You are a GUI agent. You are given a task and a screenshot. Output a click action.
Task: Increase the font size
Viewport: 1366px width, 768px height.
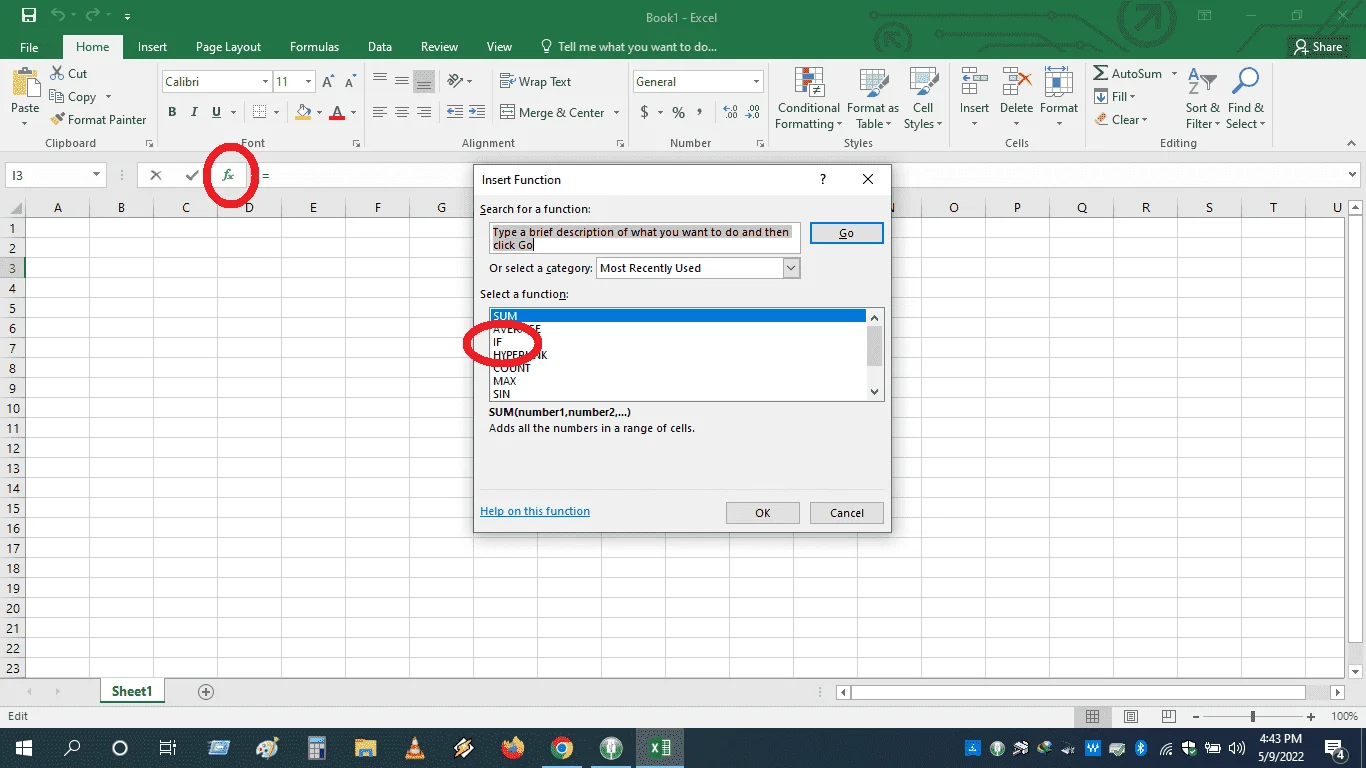click(328, 82)
